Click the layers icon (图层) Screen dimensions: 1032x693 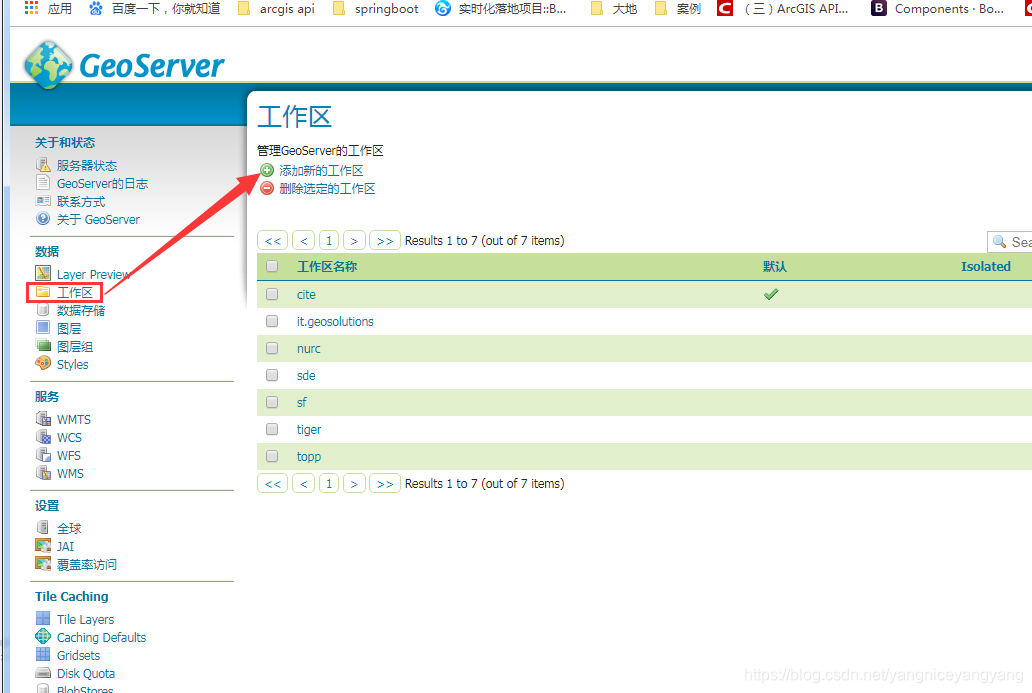point(43,328)
